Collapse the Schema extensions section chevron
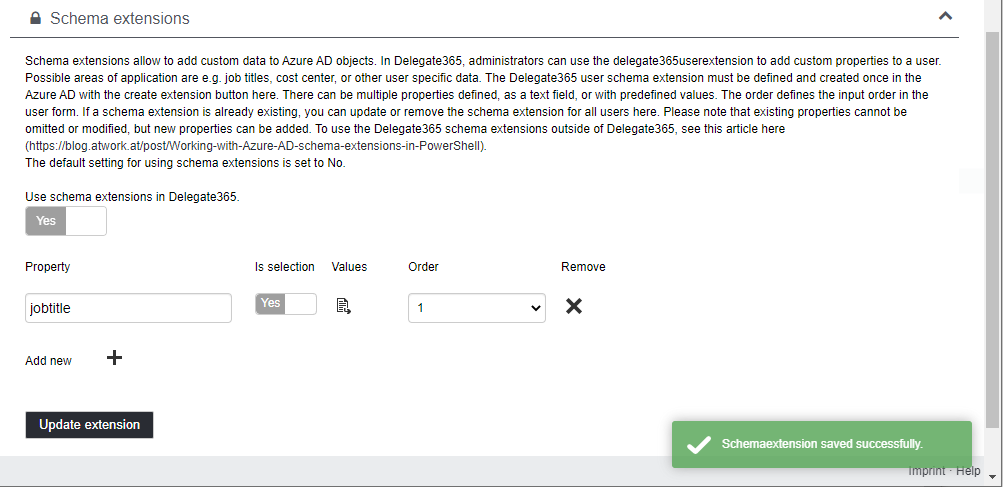 945,16
